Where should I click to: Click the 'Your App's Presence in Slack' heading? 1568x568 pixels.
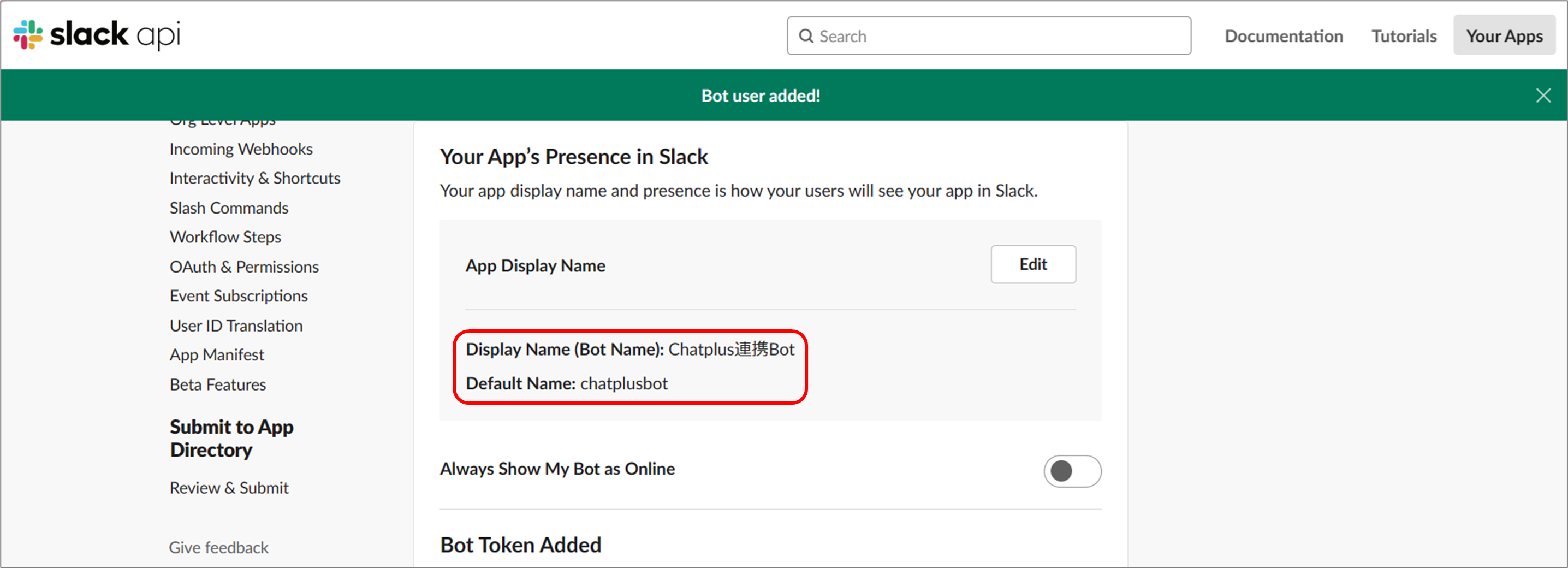point(574,157)
